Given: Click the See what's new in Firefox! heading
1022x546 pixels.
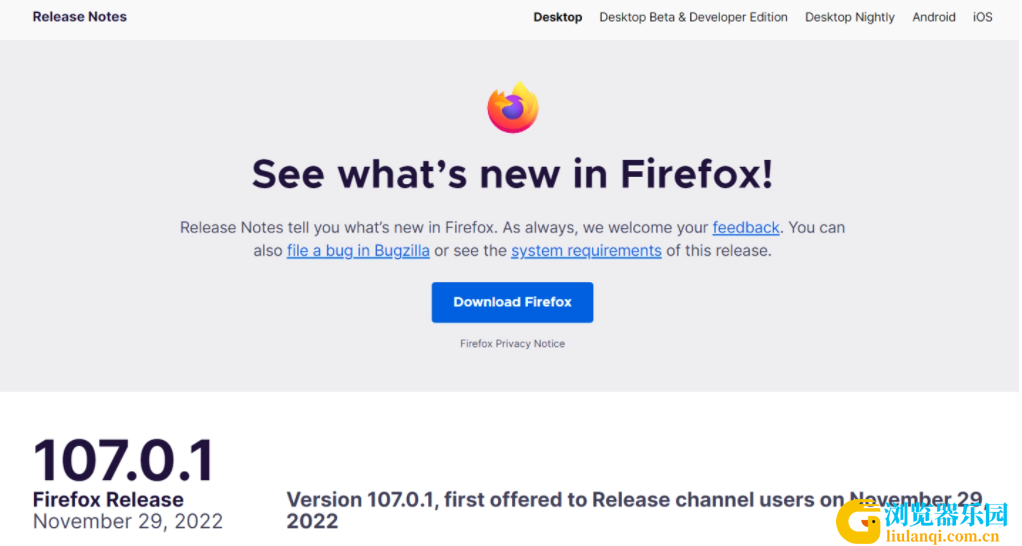Looking at the screenshot, I should pos(512,174).
